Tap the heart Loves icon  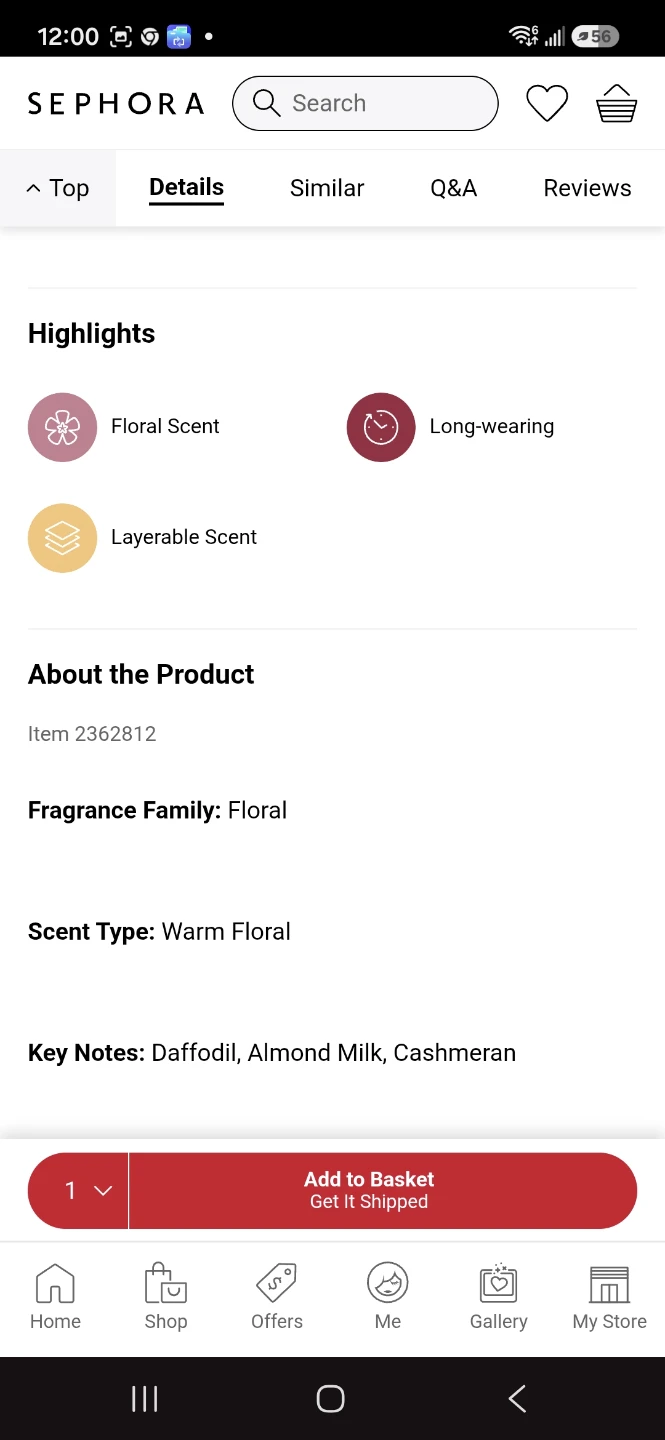pyautogui.click(x=547, y=103)
